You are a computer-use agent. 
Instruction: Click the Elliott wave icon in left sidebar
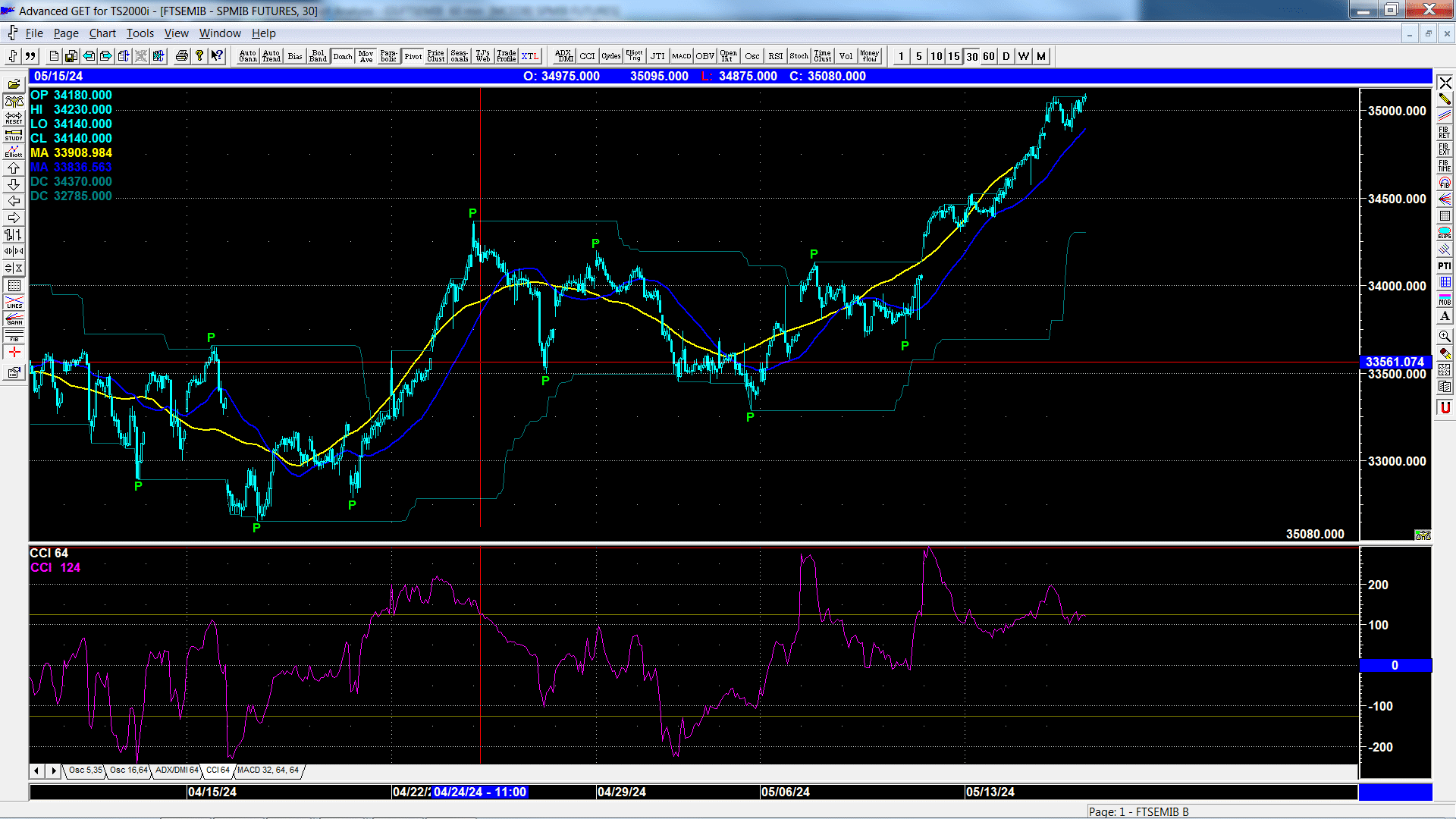pos(14,152)
